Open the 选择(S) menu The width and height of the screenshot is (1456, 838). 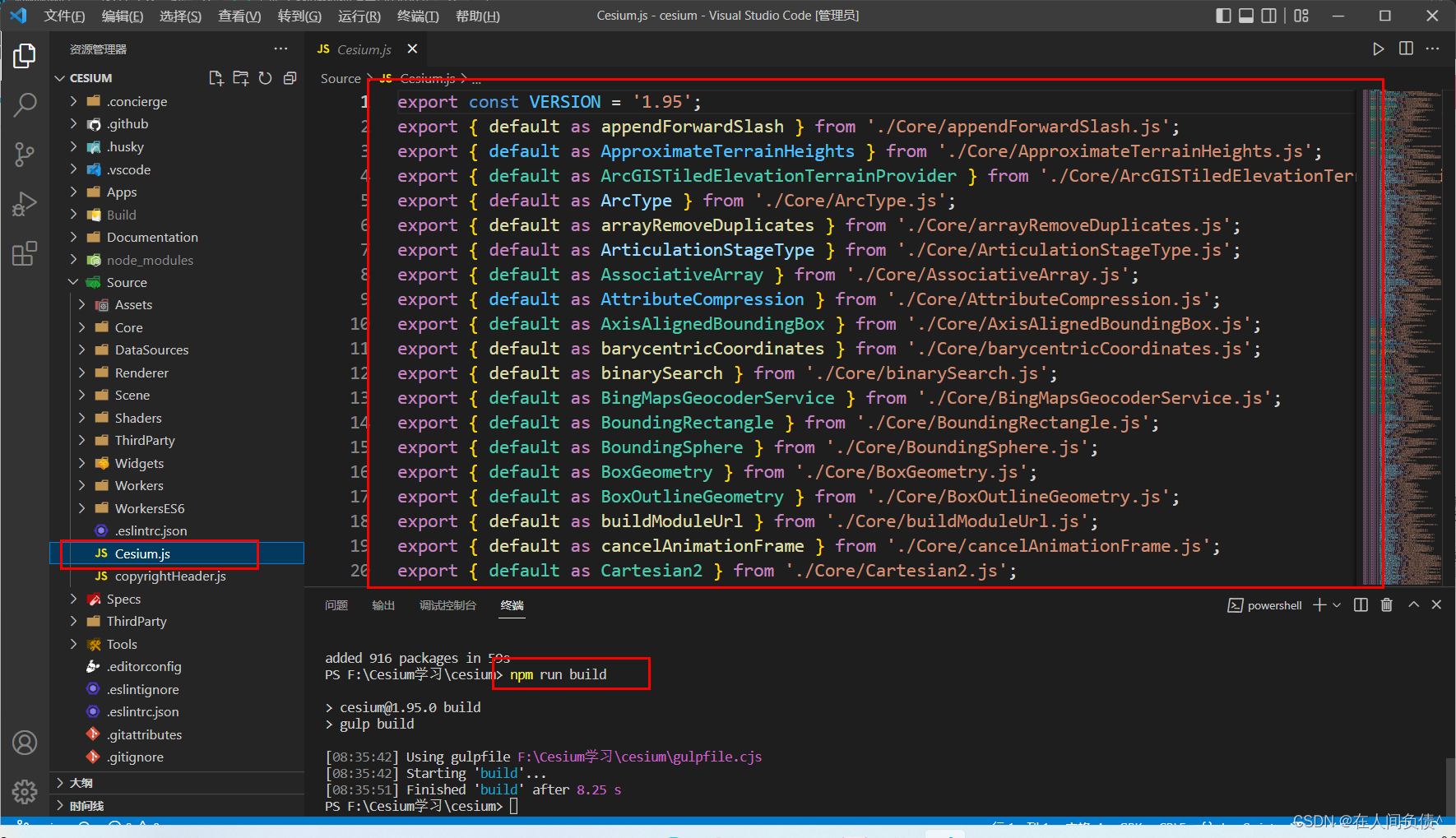(x=180, y=16)
